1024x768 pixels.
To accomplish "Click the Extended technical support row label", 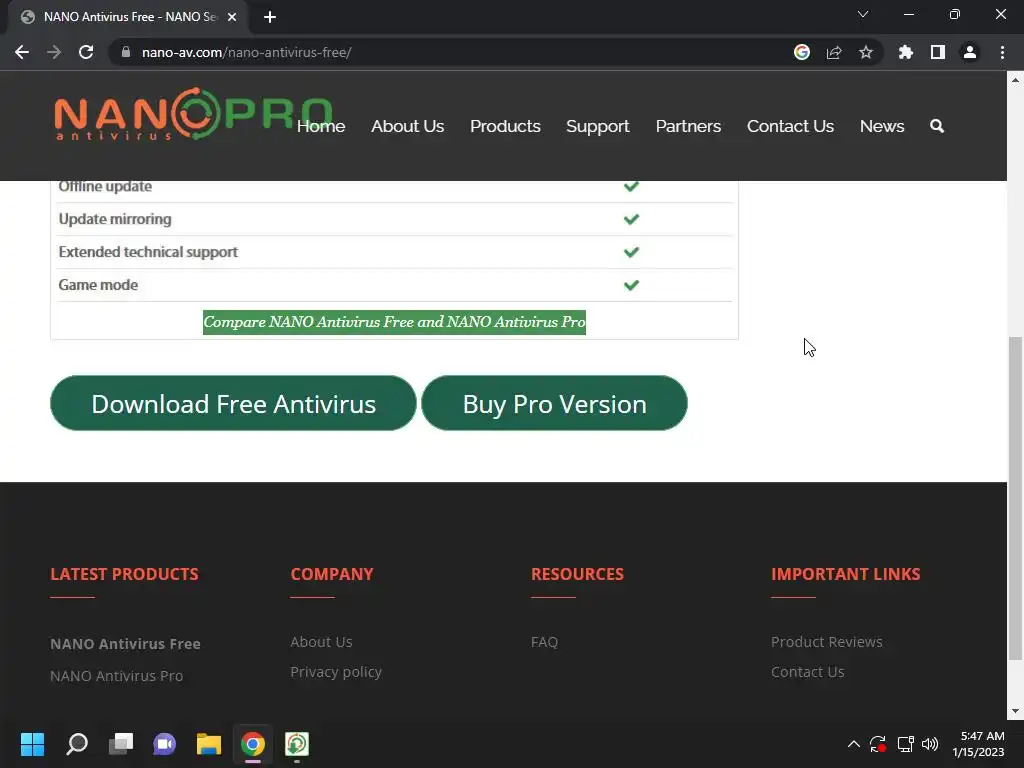I will 148,252.
